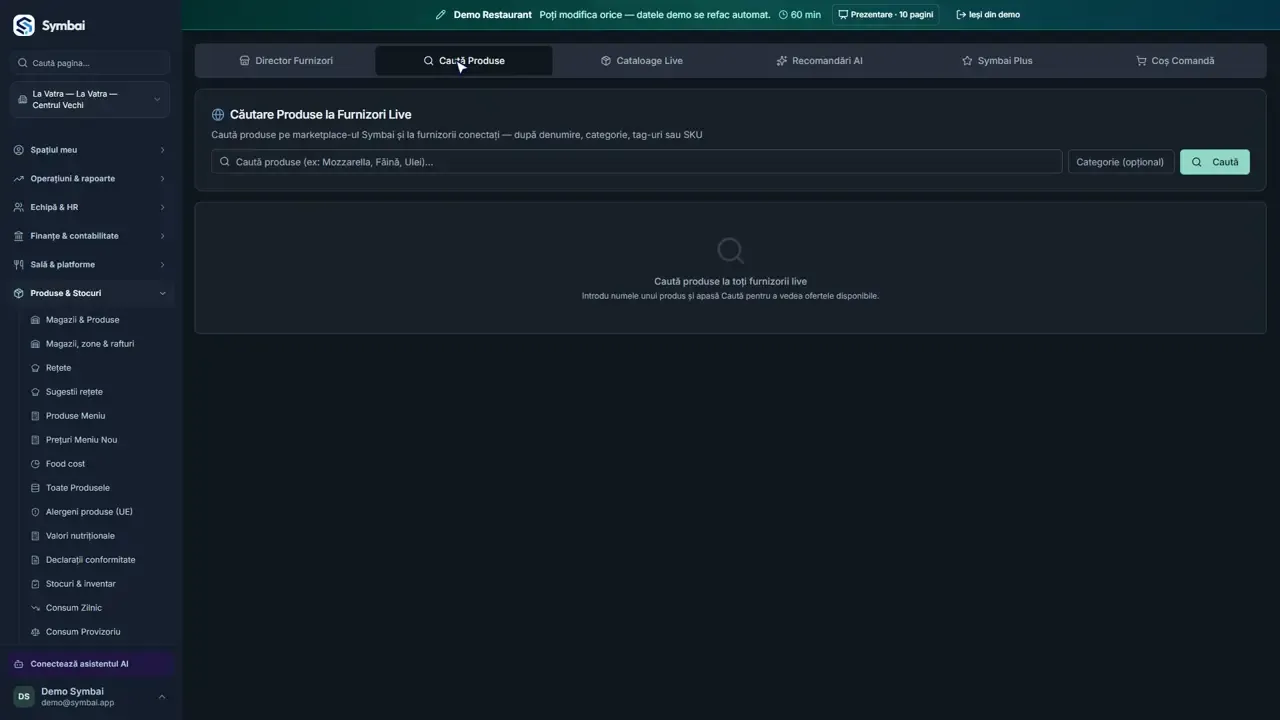The height and width of the screenshot is (720, 1280).
Task: Expand the Spațiul meu section
Action: [x=90, y=150]
